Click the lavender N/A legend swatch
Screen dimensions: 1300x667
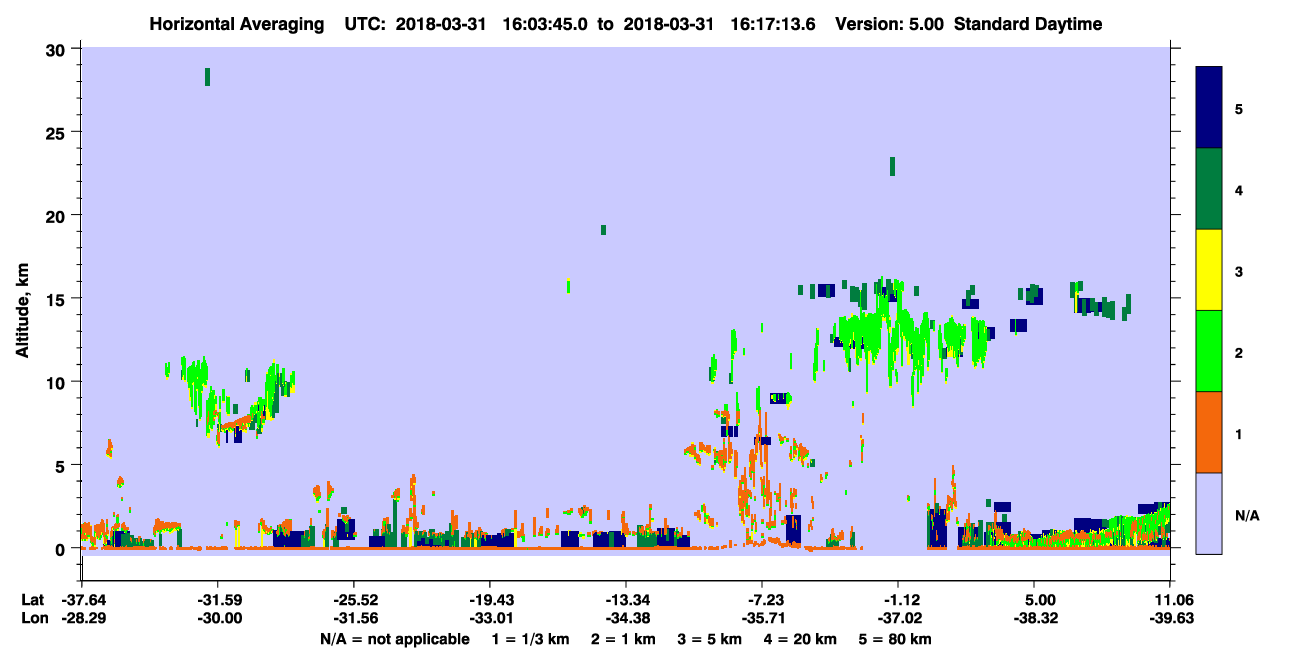click(1209, 513)
